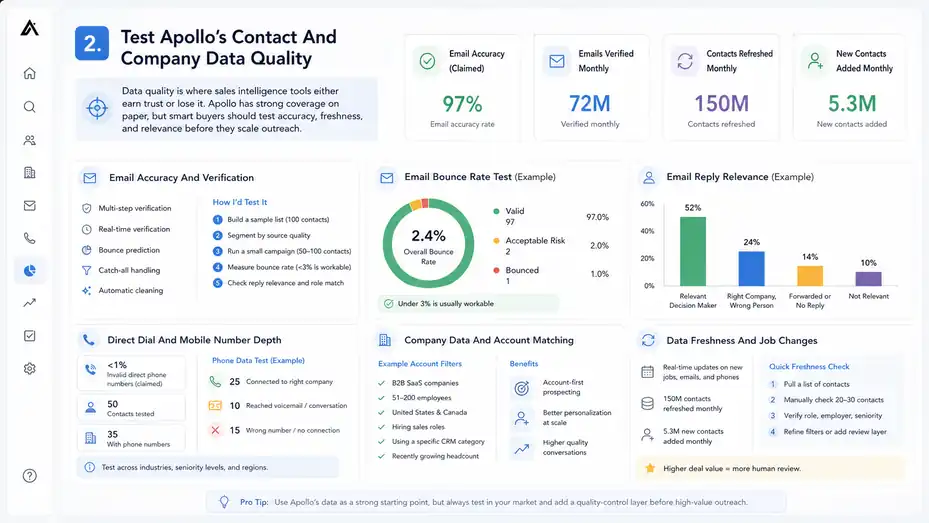The height and width of the screenshot is (523, 929).
Task: Click the target crosshair icon beside the description
Action: pos(97,108)
